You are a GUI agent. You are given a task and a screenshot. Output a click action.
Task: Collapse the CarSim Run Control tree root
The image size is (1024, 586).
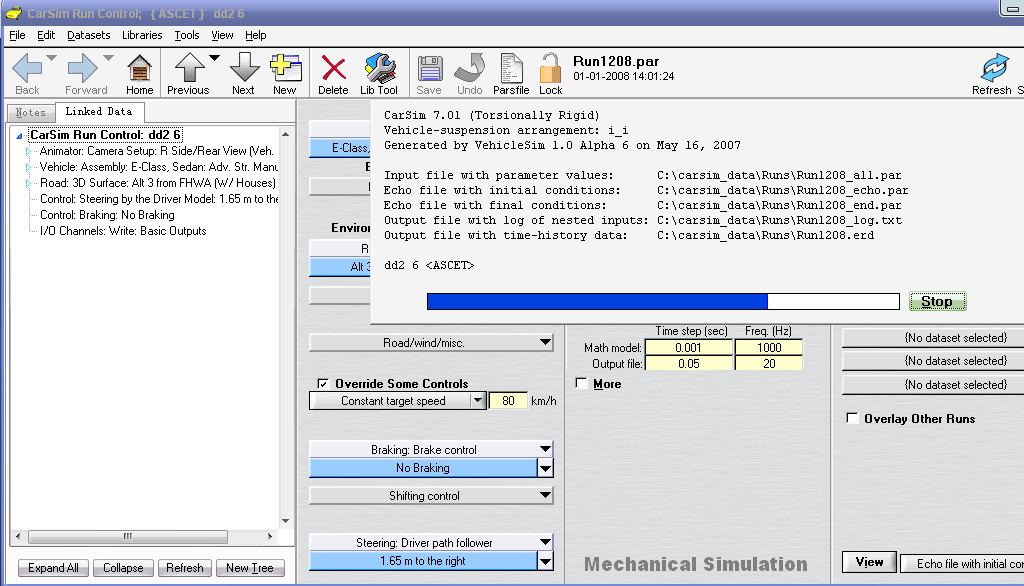(19, 136)
